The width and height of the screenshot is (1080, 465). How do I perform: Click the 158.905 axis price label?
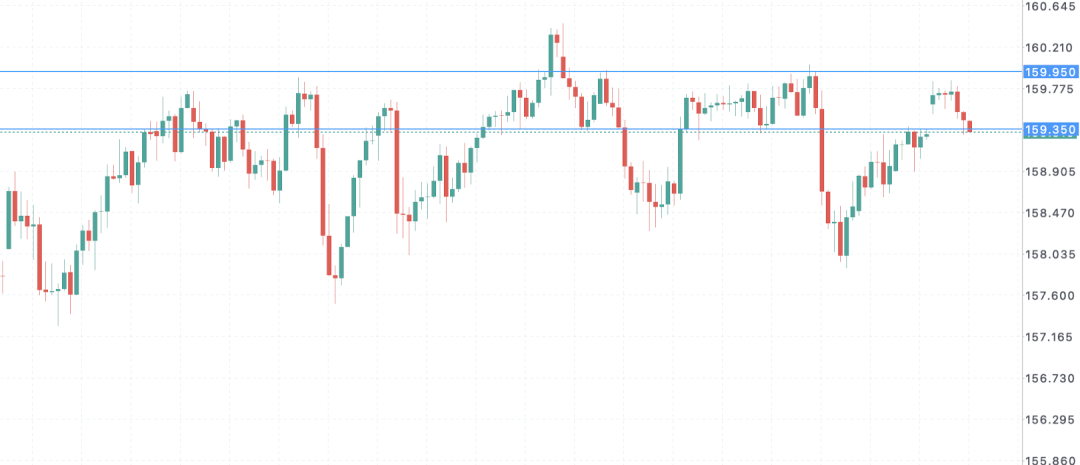pos(1050,172)
